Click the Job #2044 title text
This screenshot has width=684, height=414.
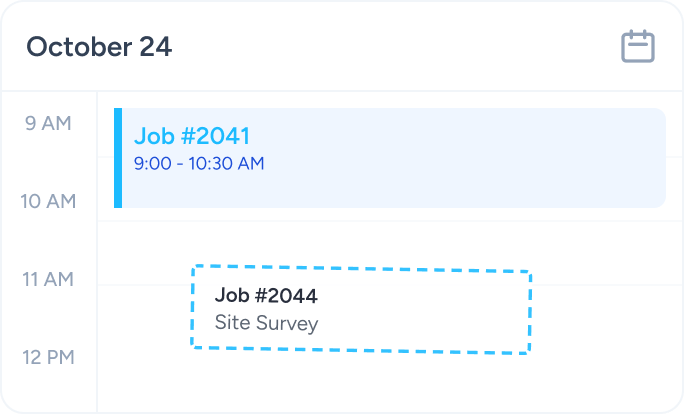[x=265, y=296]
